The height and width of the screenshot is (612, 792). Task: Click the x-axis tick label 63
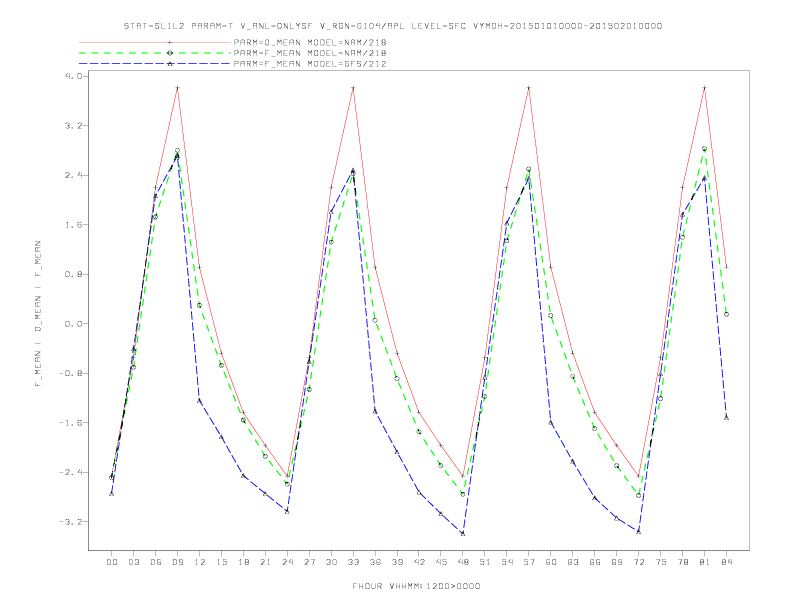click(573, 562)
